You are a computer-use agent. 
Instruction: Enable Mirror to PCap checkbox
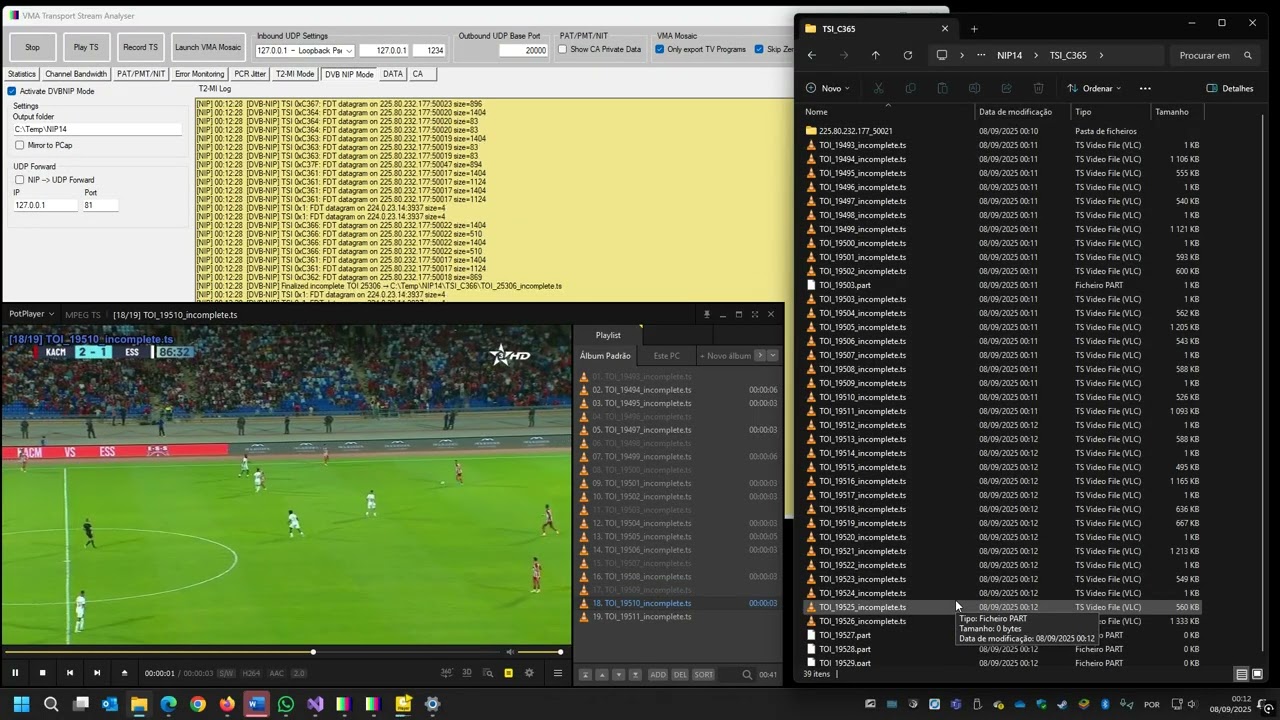(x=19, y=145)
